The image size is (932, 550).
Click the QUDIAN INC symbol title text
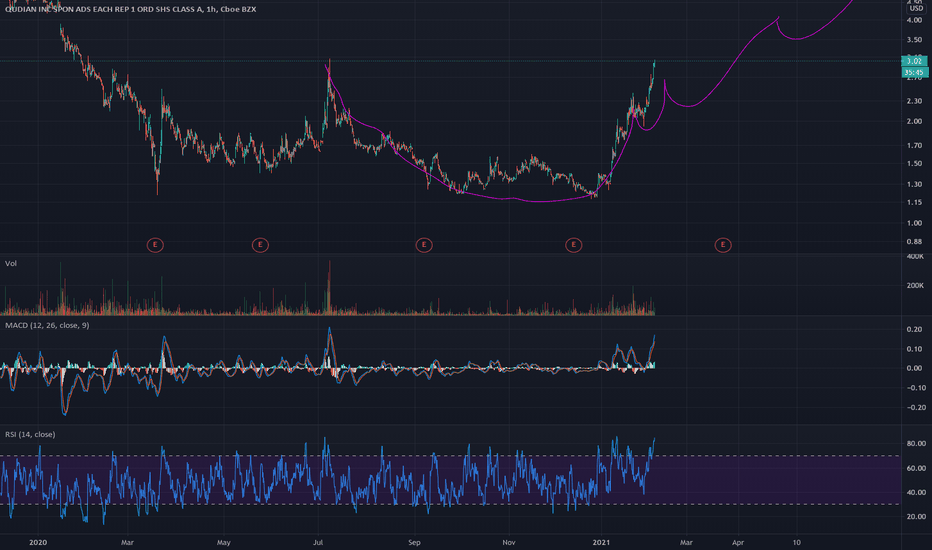click(131, 10)
